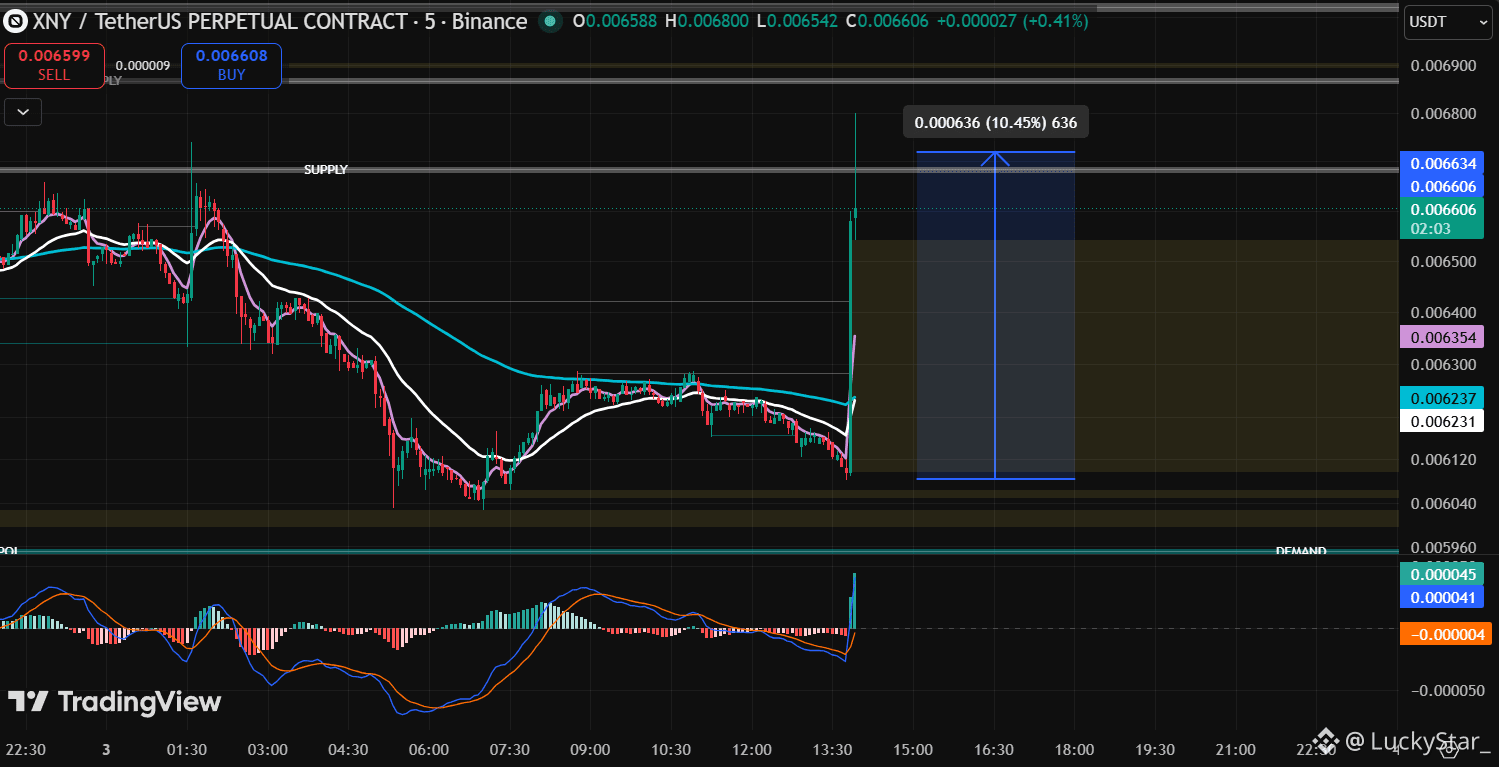Expand the indicator legend chevron

tap(23, 112)
